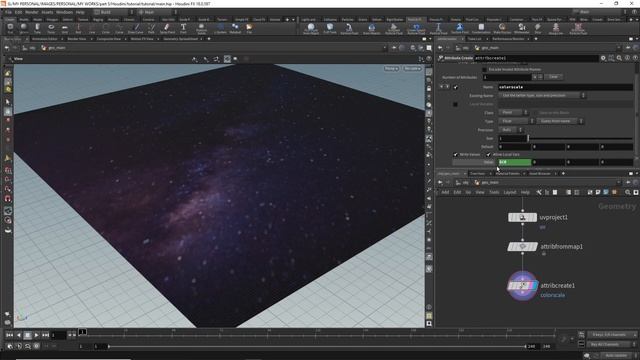Switch to the Render View tab
Image resolution: width=640 pixels, height=360 pixels.
tap(77, 39)
